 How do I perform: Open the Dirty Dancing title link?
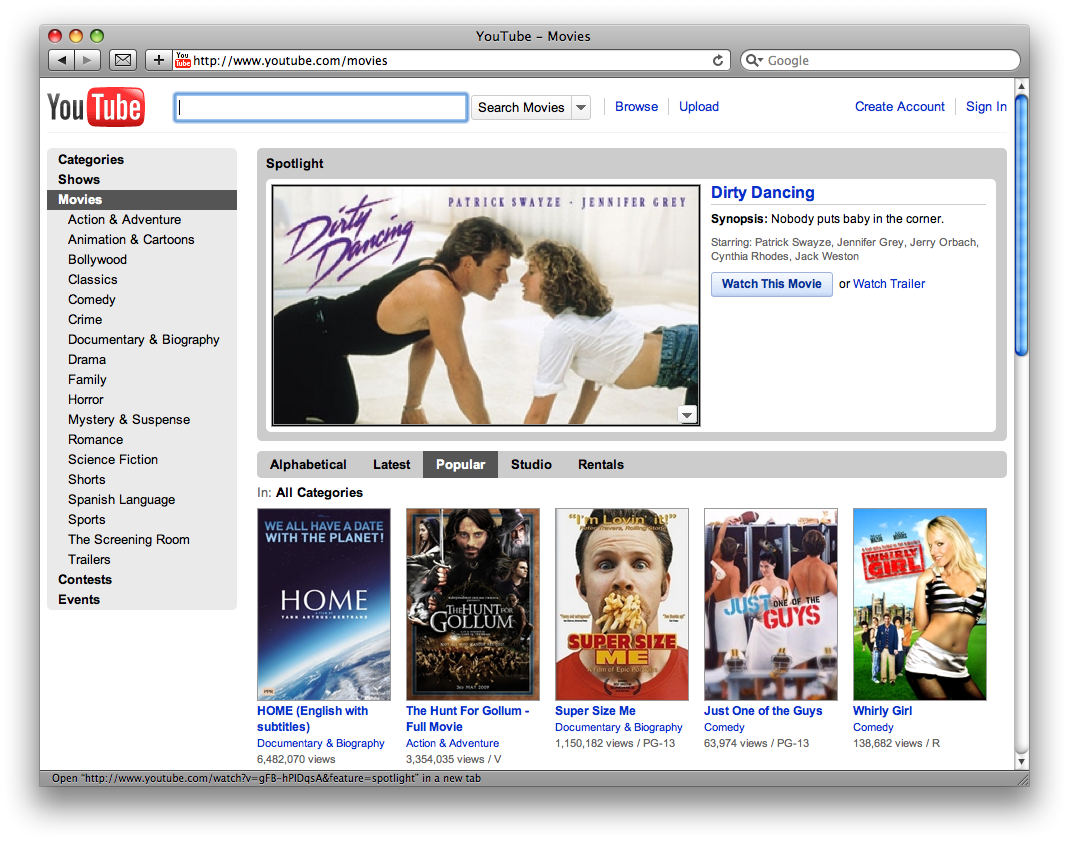pos(762,192)
